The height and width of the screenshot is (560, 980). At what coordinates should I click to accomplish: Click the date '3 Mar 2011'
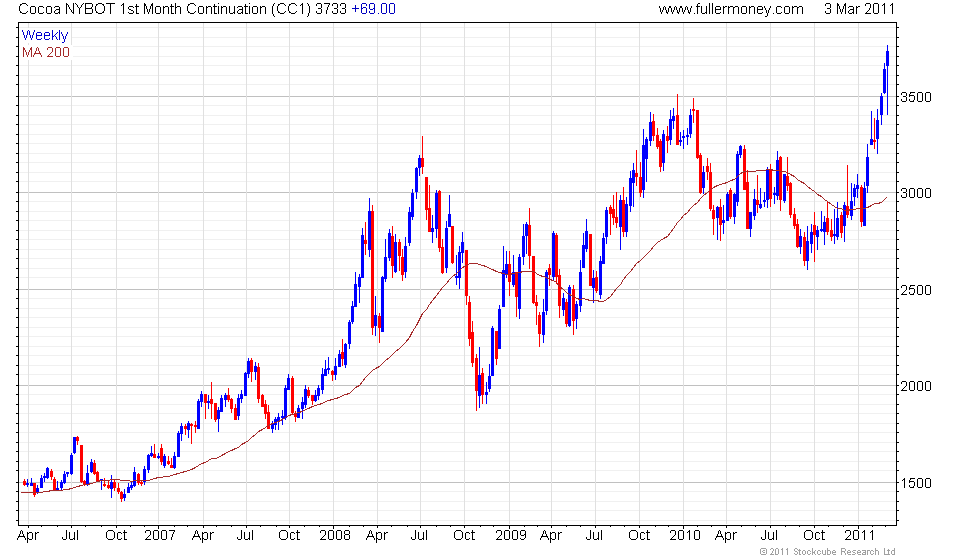859,9
